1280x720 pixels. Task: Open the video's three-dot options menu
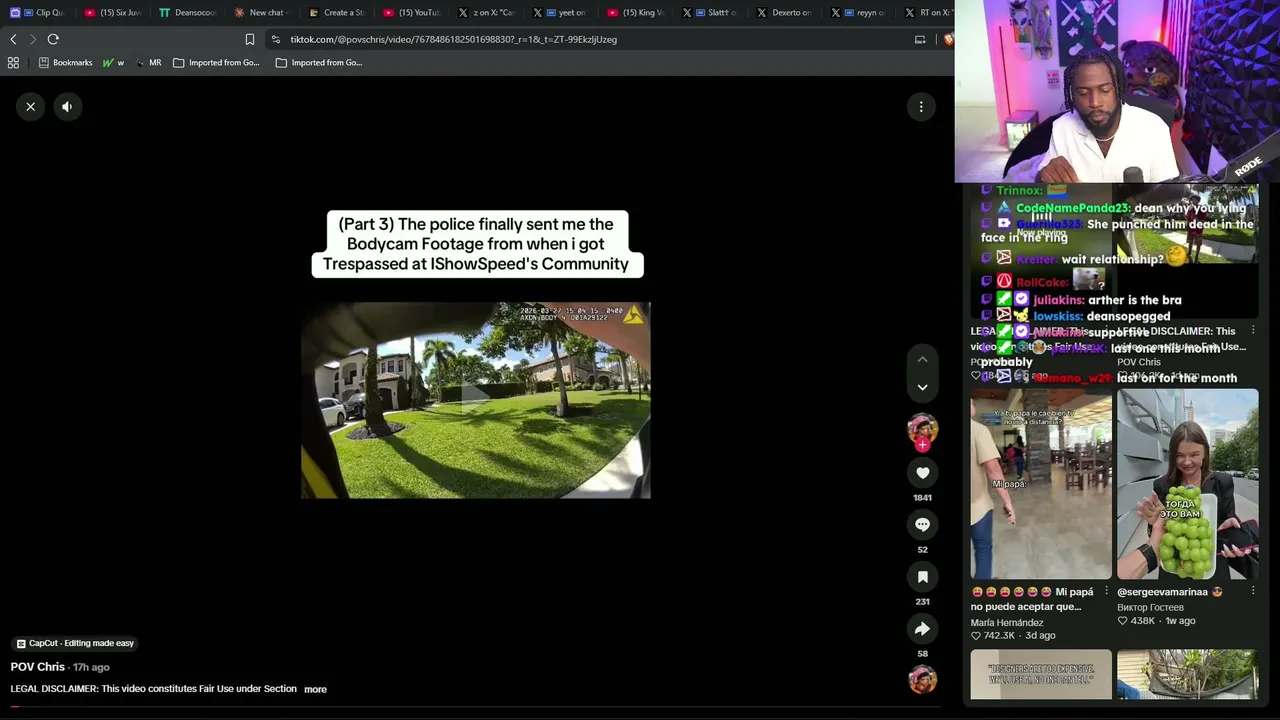(921, 106)
